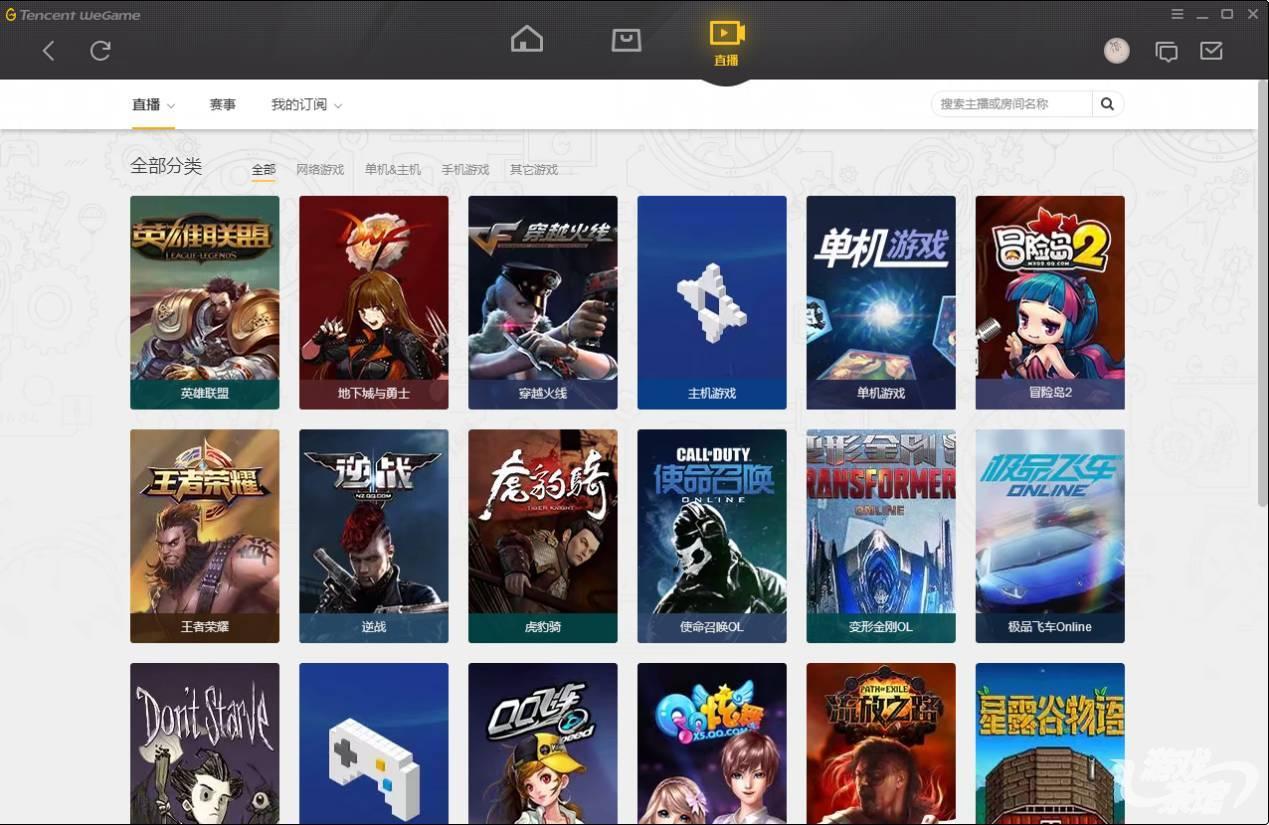
Task: Open the 使命召唤OL game card
Action: tap(712, 536)
